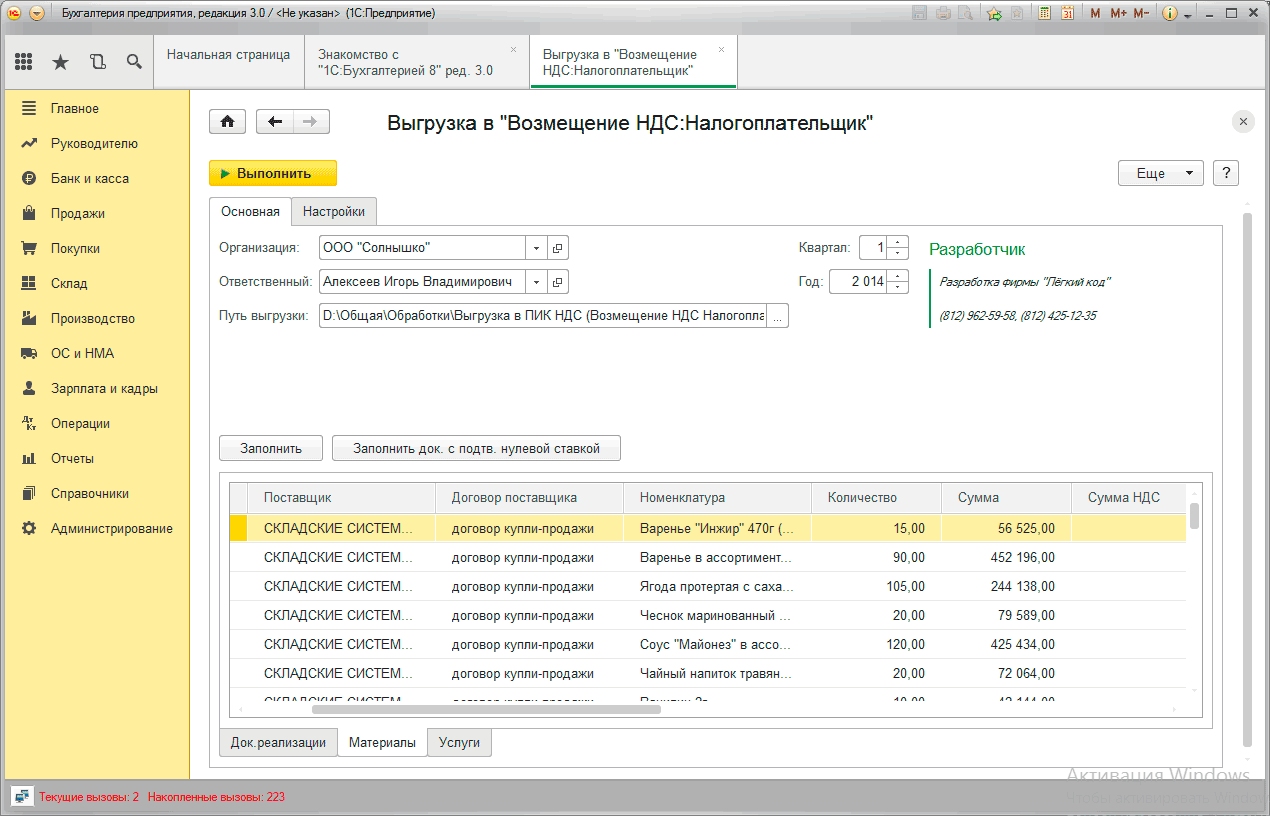Open the Организация field's linked record icon
Screen dimensions: 1270x816
(558, 248)
